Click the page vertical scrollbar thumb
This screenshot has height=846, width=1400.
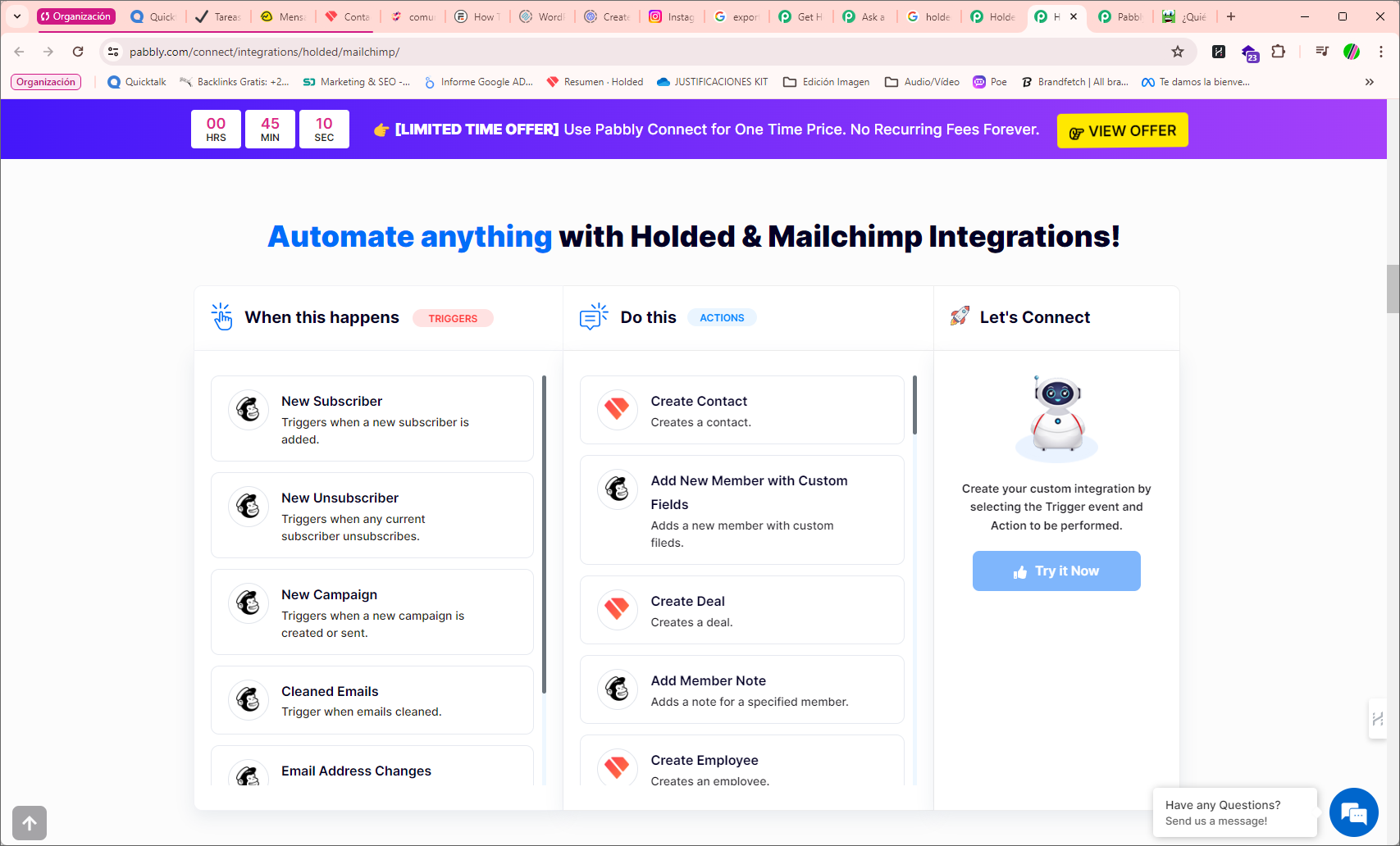[1393, 289]
